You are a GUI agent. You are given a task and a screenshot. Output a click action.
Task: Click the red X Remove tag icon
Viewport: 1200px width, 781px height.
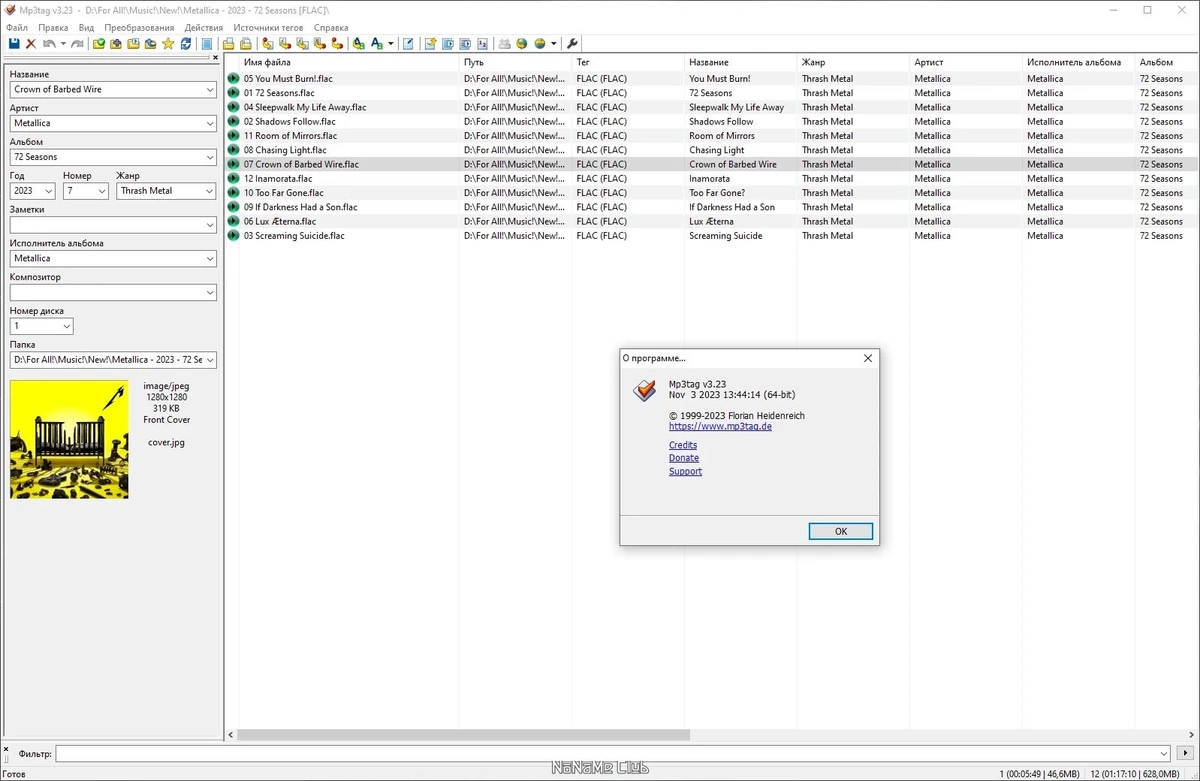coord(31,44)
